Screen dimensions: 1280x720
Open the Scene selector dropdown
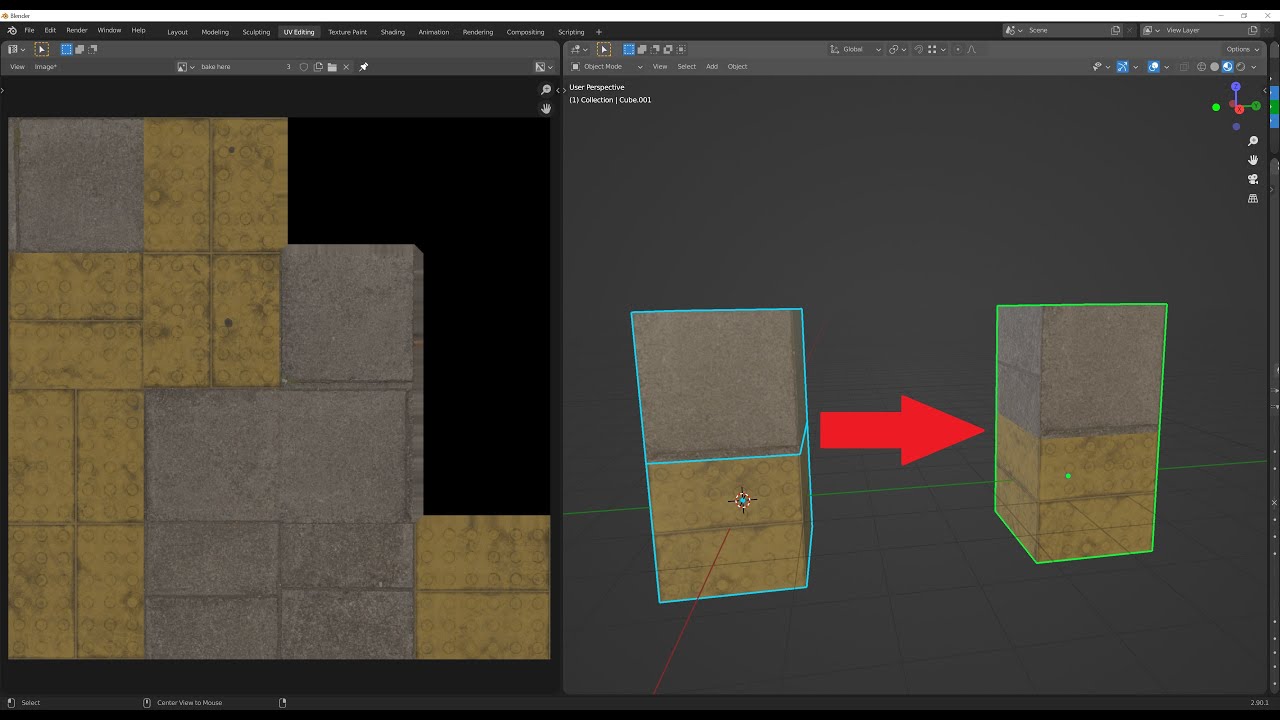coord(1015,30)
